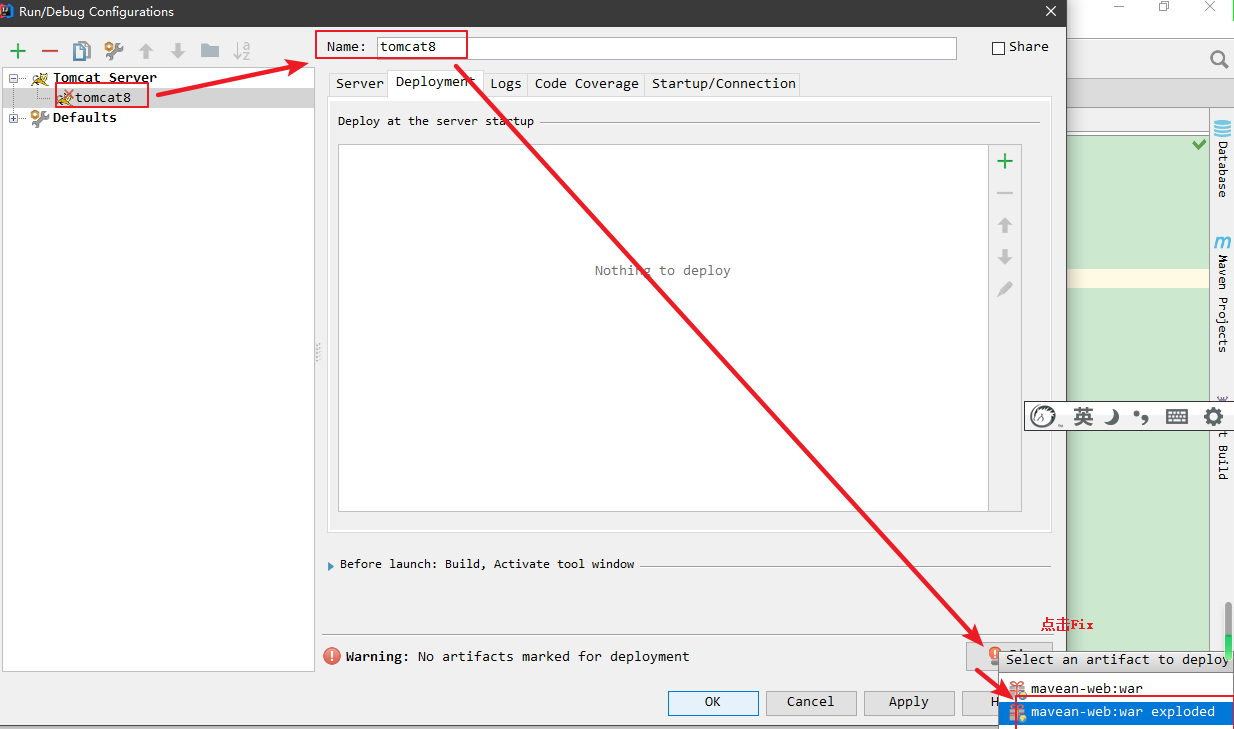Click the sort configurations alphabetically icon
The width and height of the screenshot is (1234, 729).
(x=241, y=51)
